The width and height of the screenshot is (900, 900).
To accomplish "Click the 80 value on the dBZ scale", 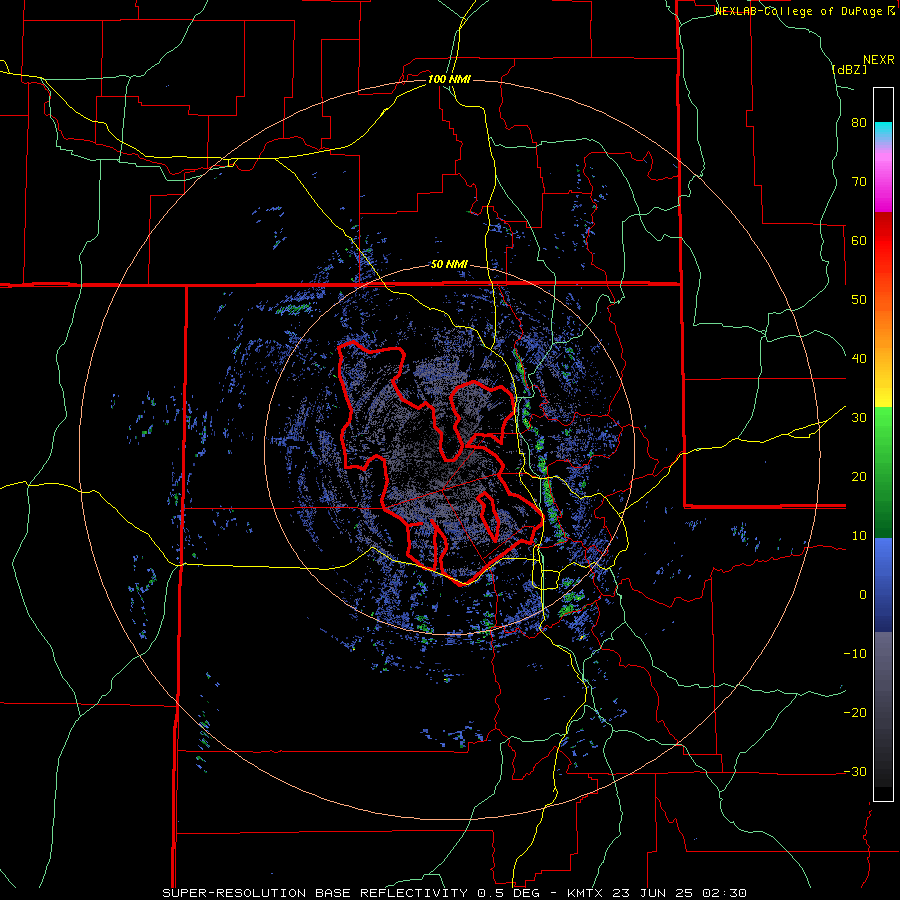I will 859,123.
